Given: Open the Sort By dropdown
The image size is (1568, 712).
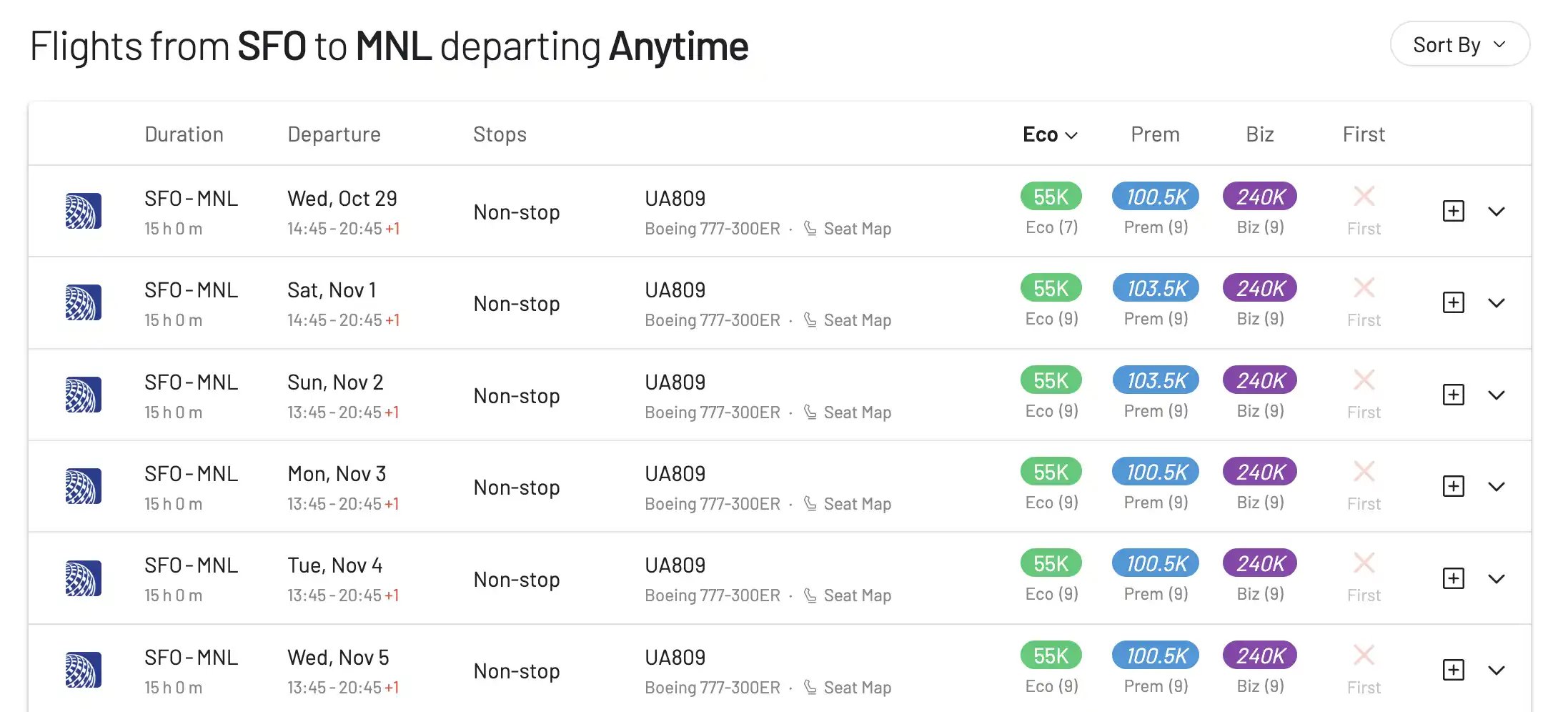Looking at the screenshot, I should pos(1459,44).
